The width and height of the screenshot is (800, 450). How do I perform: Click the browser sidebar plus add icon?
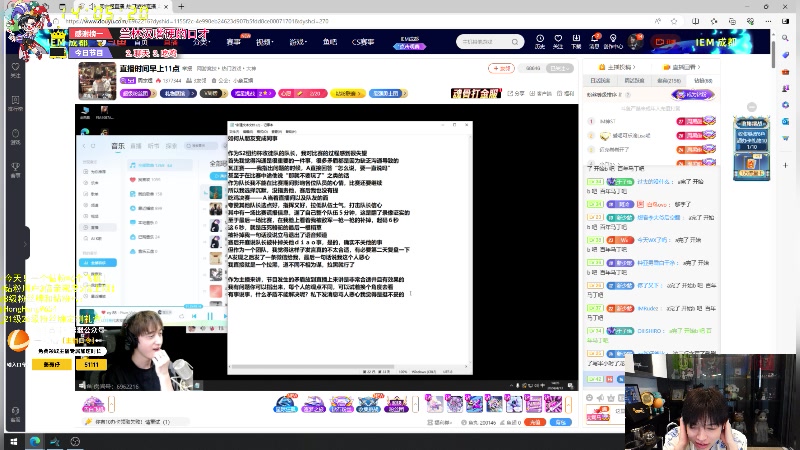pos(785,165)
